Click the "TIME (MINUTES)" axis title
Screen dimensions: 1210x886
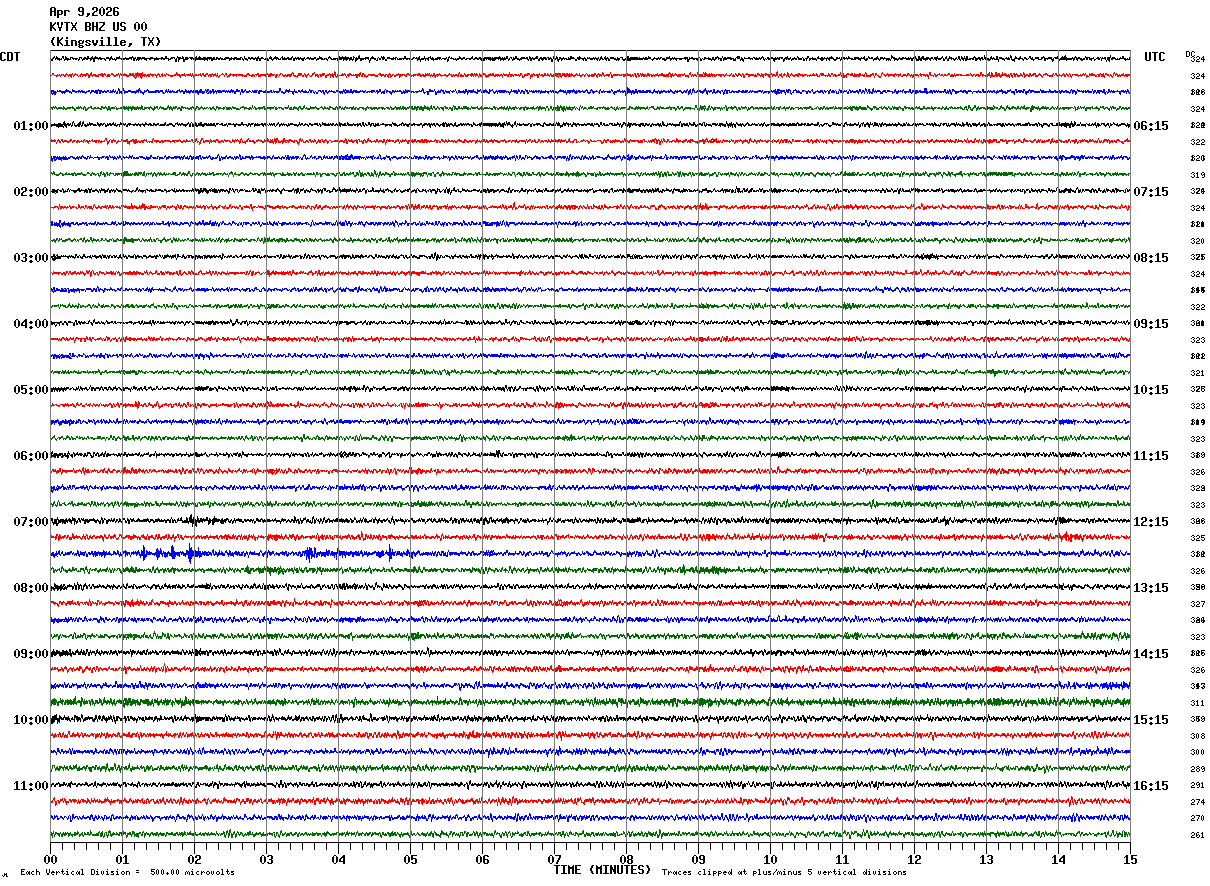tap(602, 870)
